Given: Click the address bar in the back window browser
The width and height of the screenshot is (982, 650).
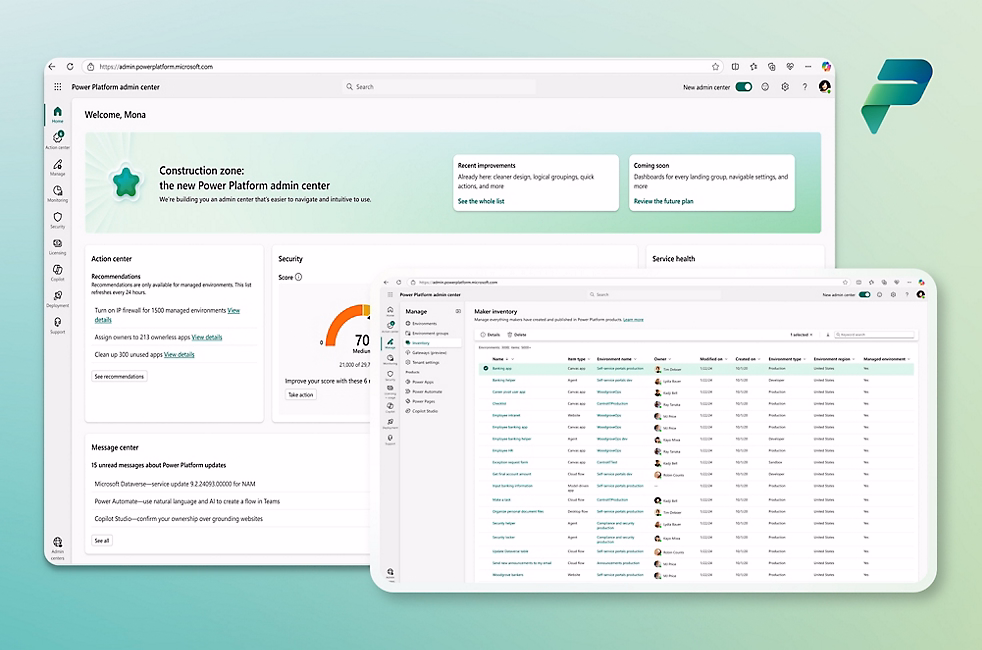Looking at the screenshot, I should (401, 66).
